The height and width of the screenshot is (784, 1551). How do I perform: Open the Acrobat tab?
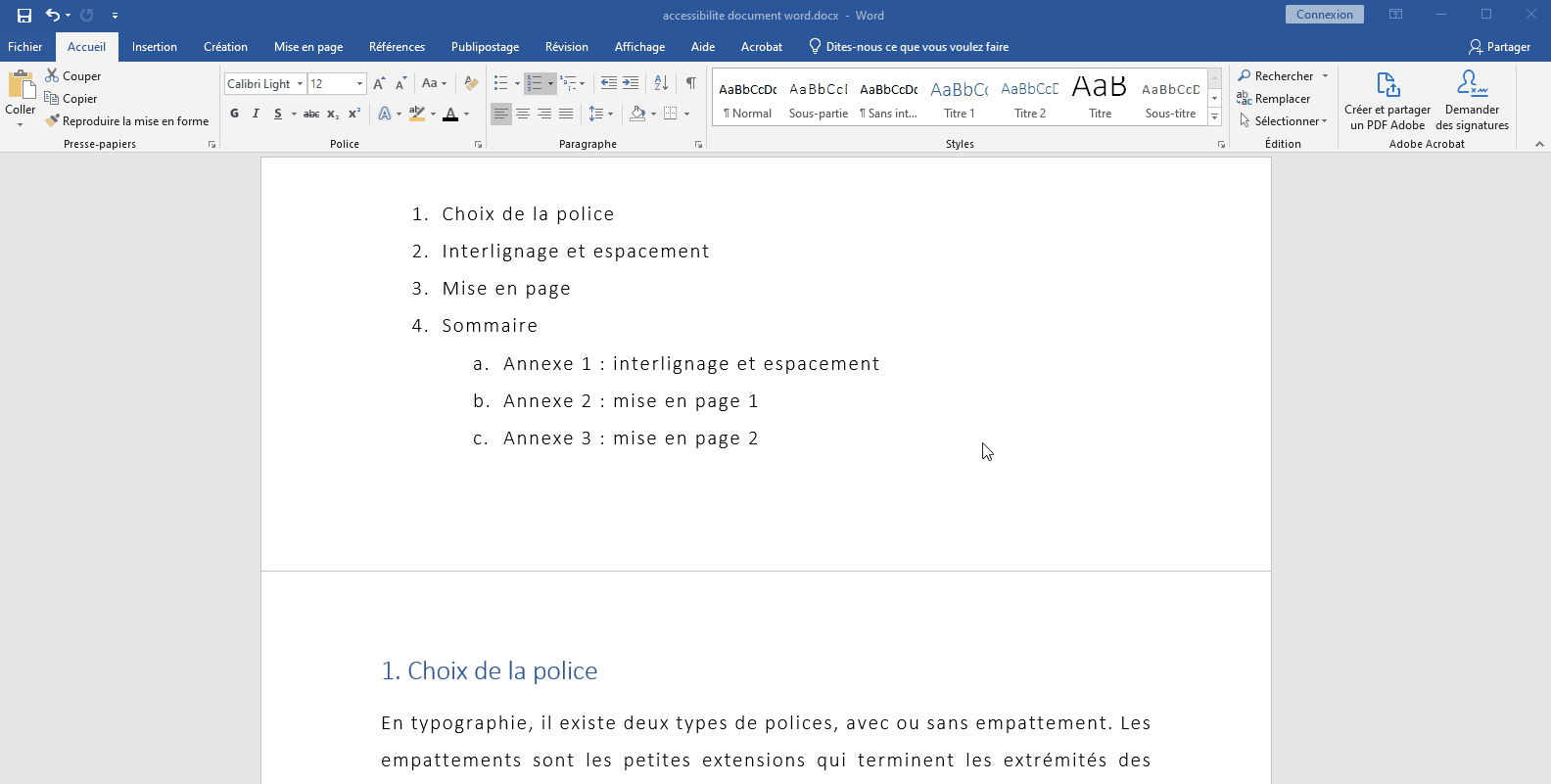coord(762,47)
